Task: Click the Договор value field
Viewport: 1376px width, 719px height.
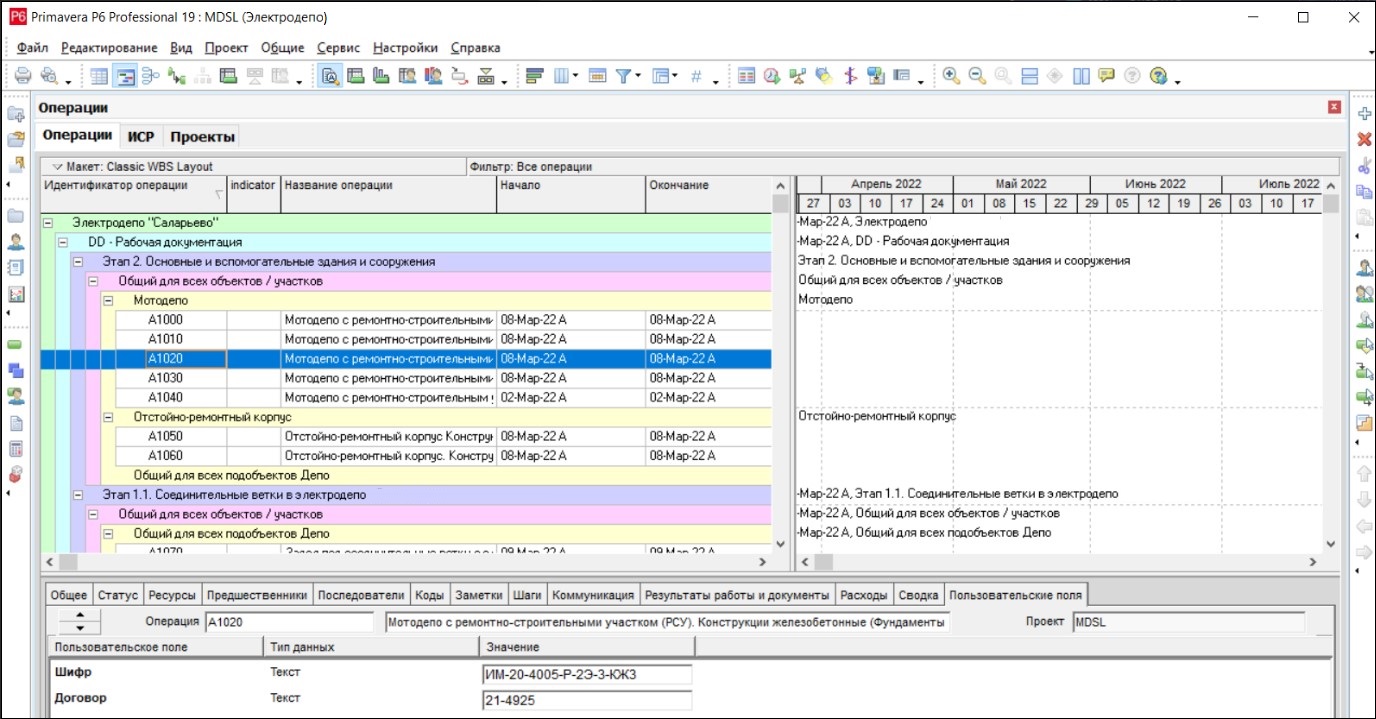Action: (586, 700)
